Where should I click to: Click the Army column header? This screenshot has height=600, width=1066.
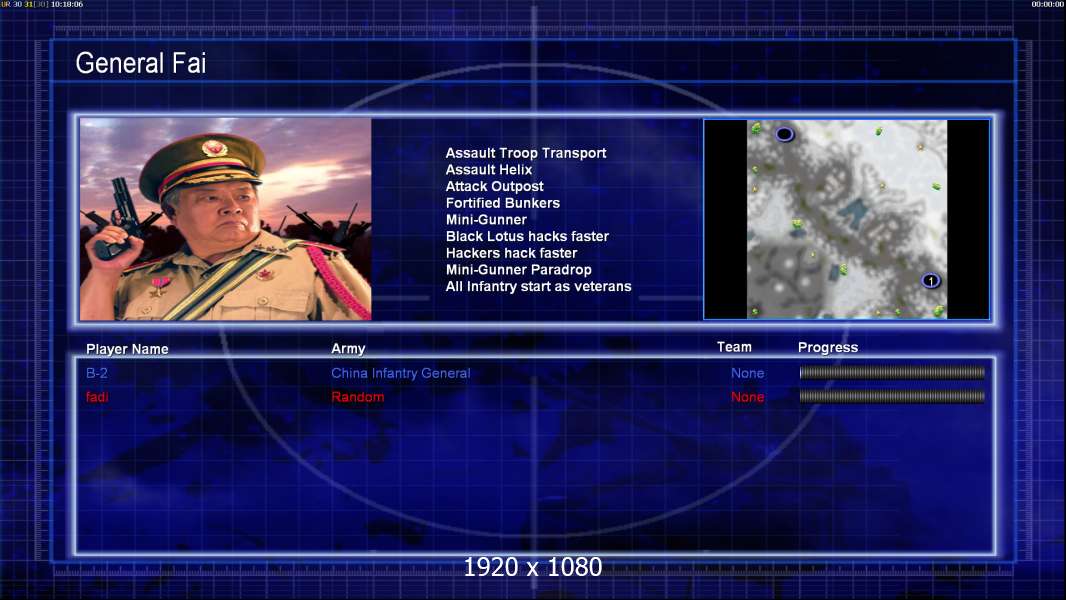348,349
